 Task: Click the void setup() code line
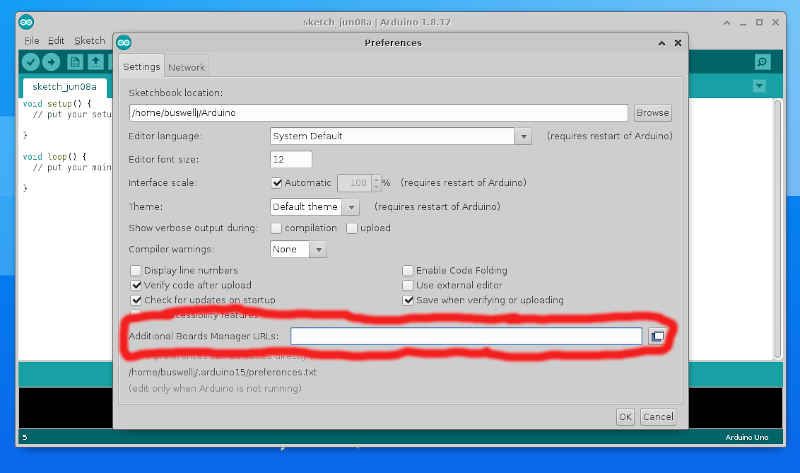click(57, 104)
